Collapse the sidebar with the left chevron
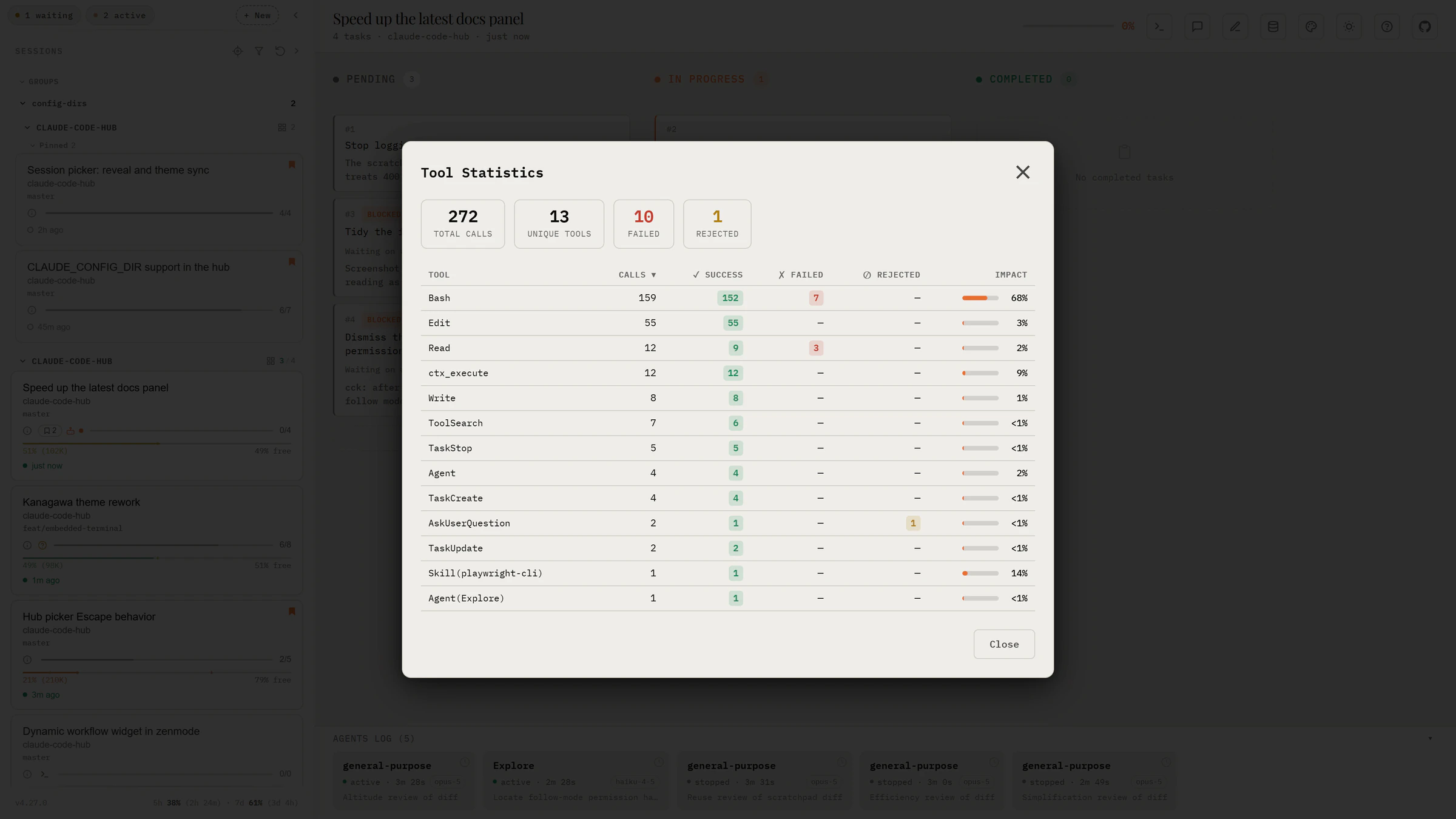Image resolution: width=1456 pixels, height=819 pixels. click(x=295, y=15)
